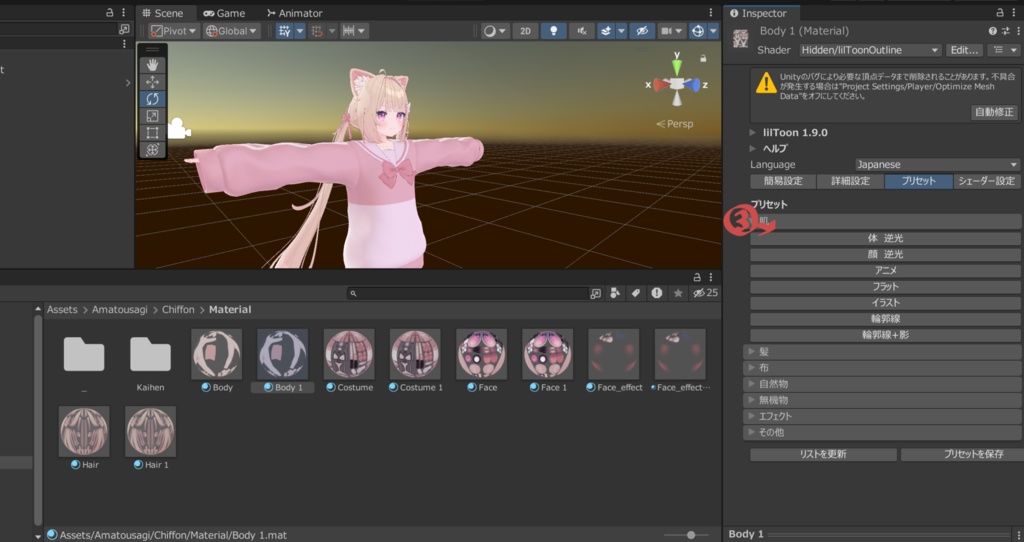
Task: Open the Global coordinate dropdown
Action: pyautogui.click(x=232, y=31)
